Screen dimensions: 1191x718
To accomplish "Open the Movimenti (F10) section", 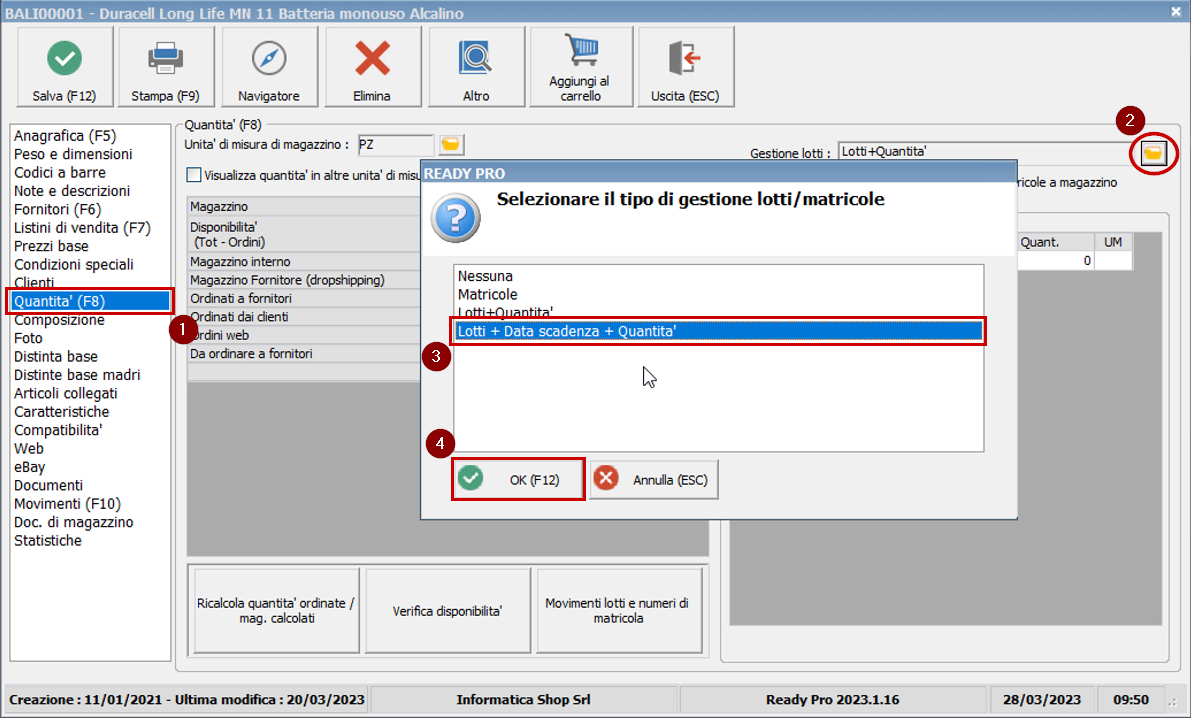I will pyautogui.click(x=64, y=503).
